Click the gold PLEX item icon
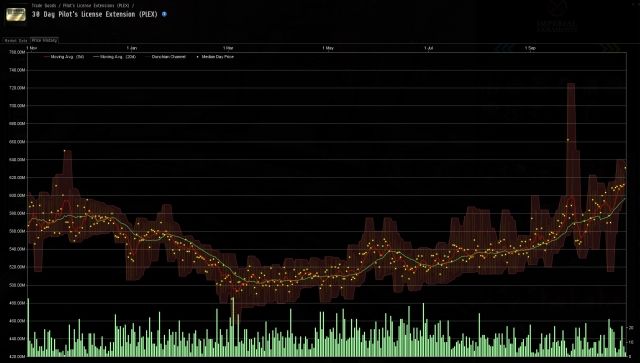The height and width of the screenshot is (363, 640). [x=16, y=14]
